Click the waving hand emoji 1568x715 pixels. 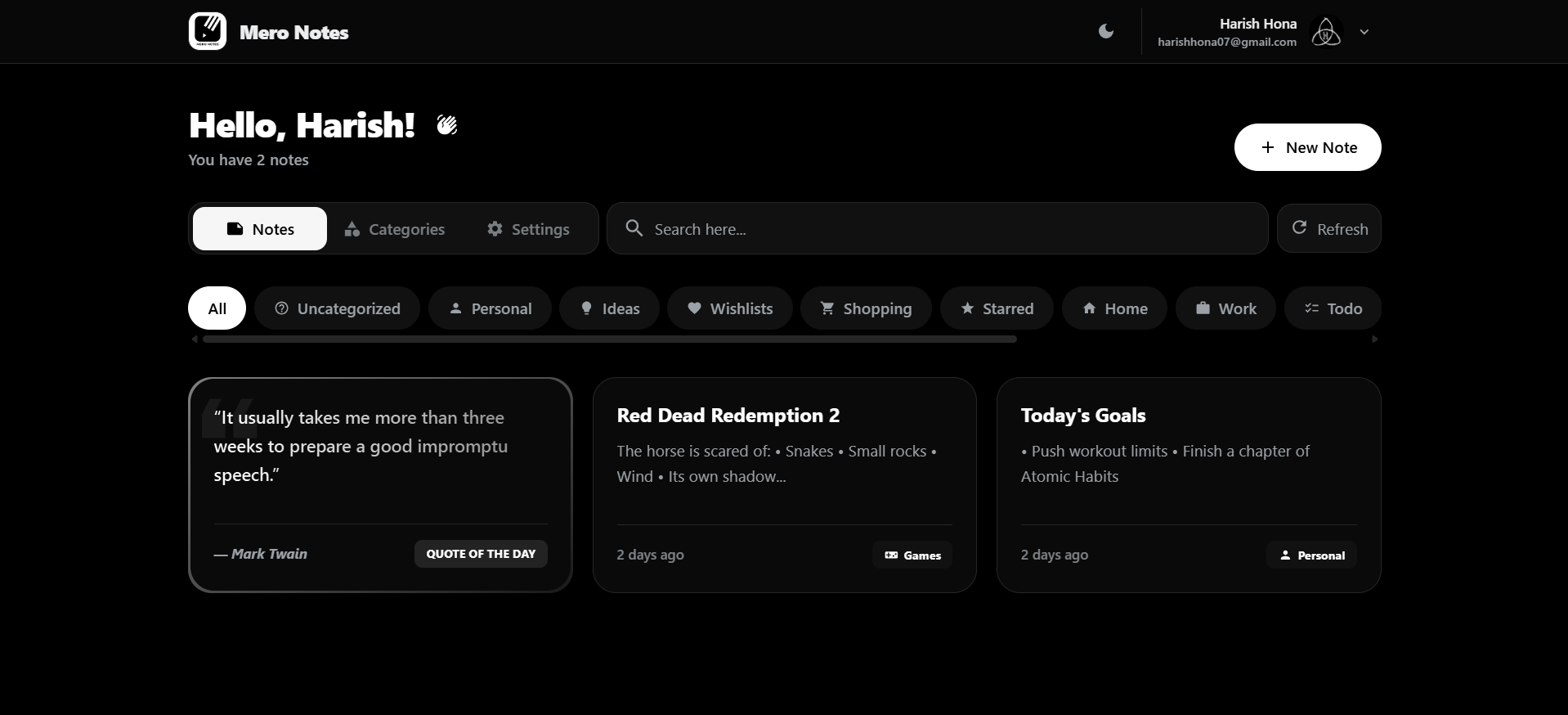click(x=446, y=125)
